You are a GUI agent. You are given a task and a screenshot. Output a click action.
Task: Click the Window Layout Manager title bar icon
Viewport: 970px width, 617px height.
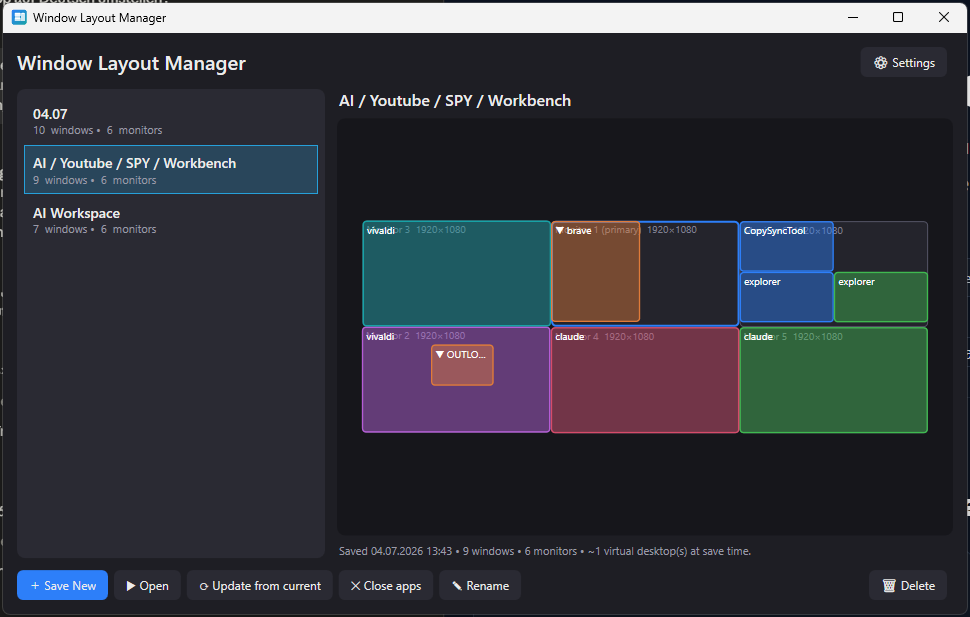pyautogui.click(x=19, y=17)
